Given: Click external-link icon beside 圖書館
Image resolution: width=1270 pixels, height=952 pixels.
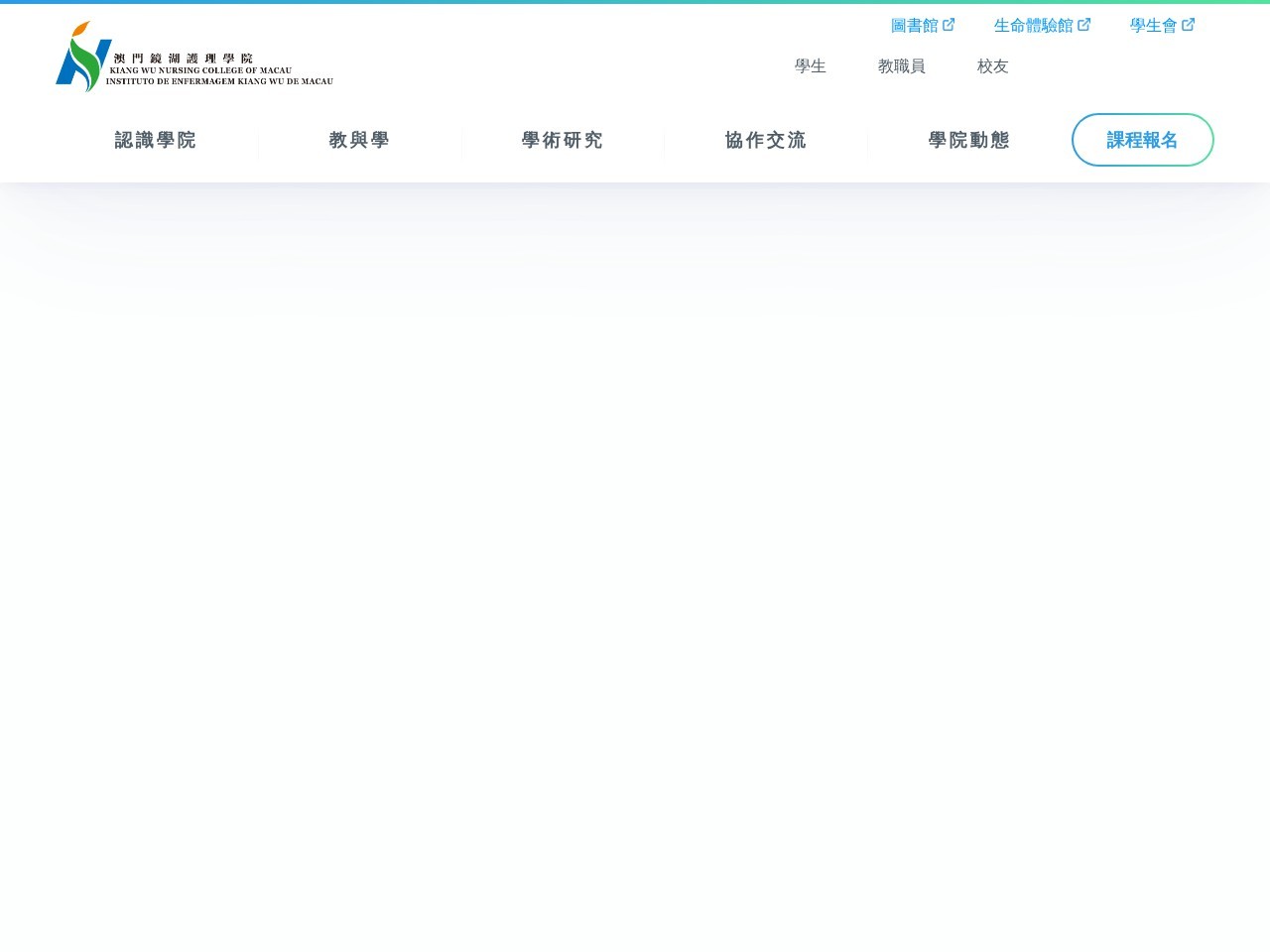Looking at the screenshot, I should (x=949, y=25).
